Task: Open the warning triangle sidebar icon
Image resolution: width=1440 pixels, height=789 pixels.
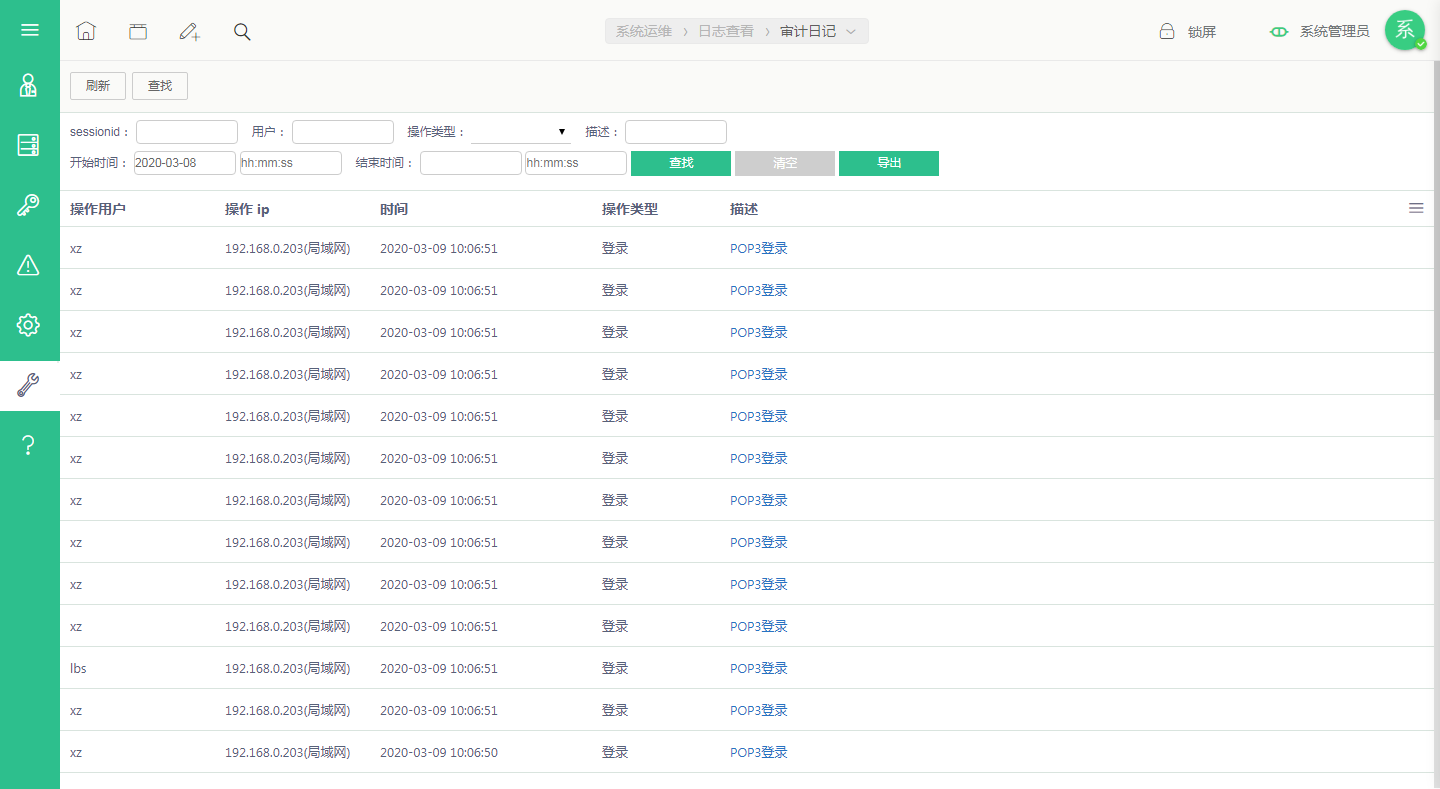Action: click(29, 265)
